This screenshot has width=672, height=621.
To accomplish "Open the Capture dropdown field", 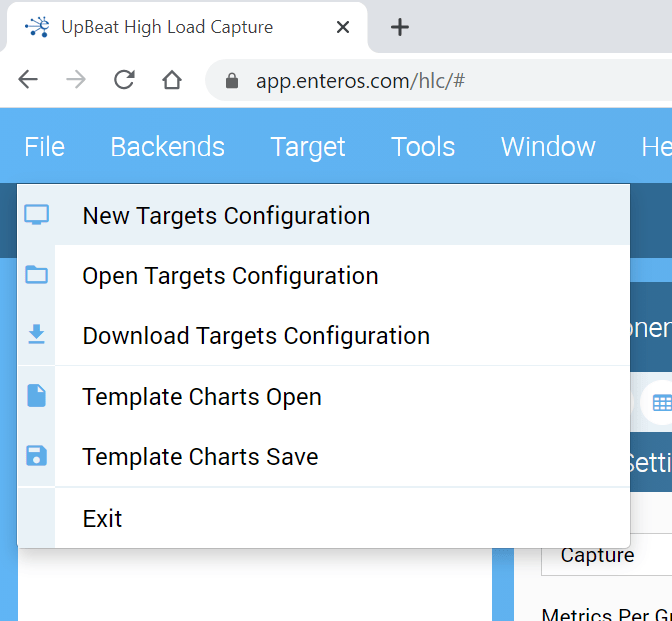I will pyautogui.click(x=605, y=557).
